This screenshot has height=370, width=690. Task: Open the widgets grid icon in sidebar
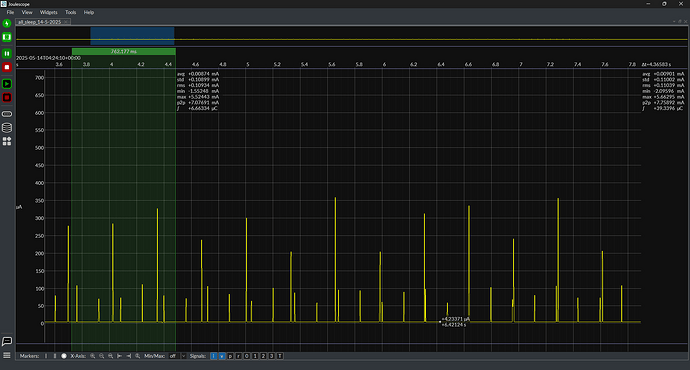coord(7,141)
